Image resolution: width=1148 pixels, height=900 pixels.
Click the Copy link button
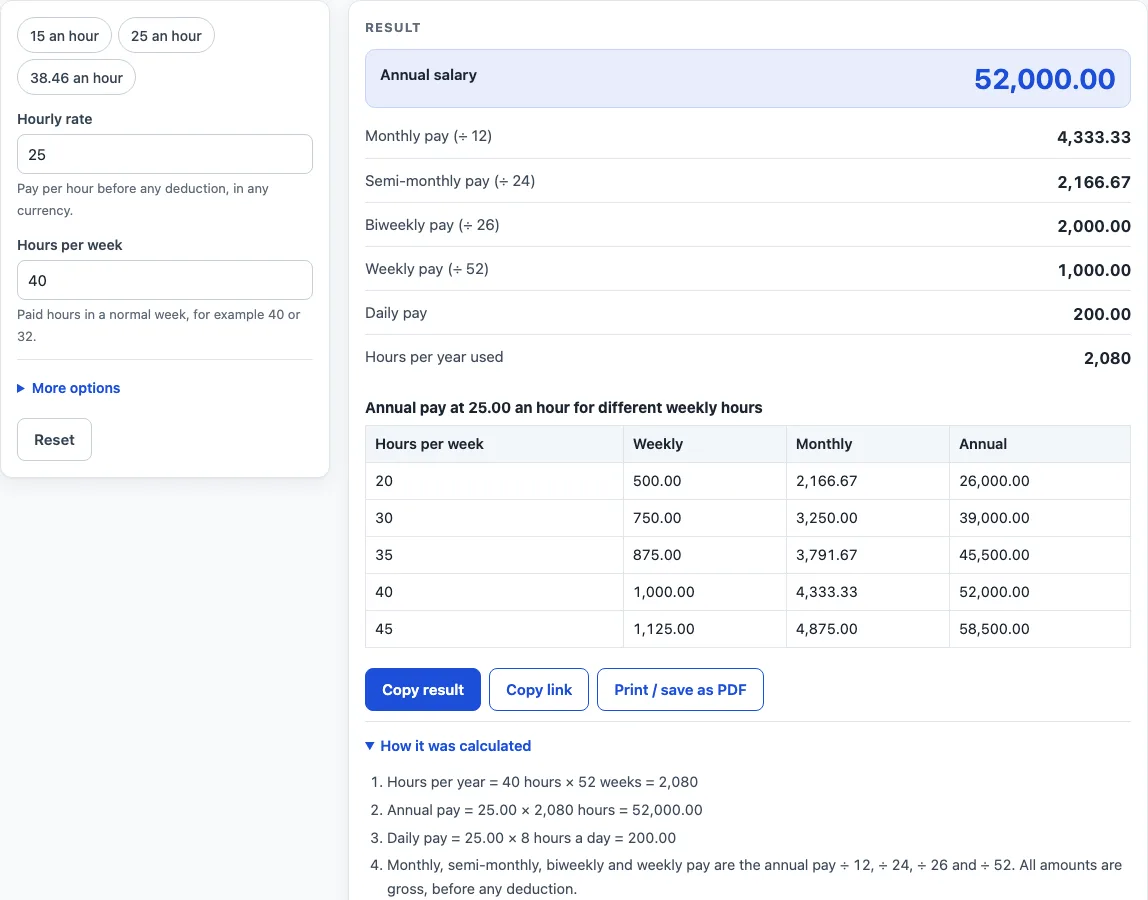539,689
